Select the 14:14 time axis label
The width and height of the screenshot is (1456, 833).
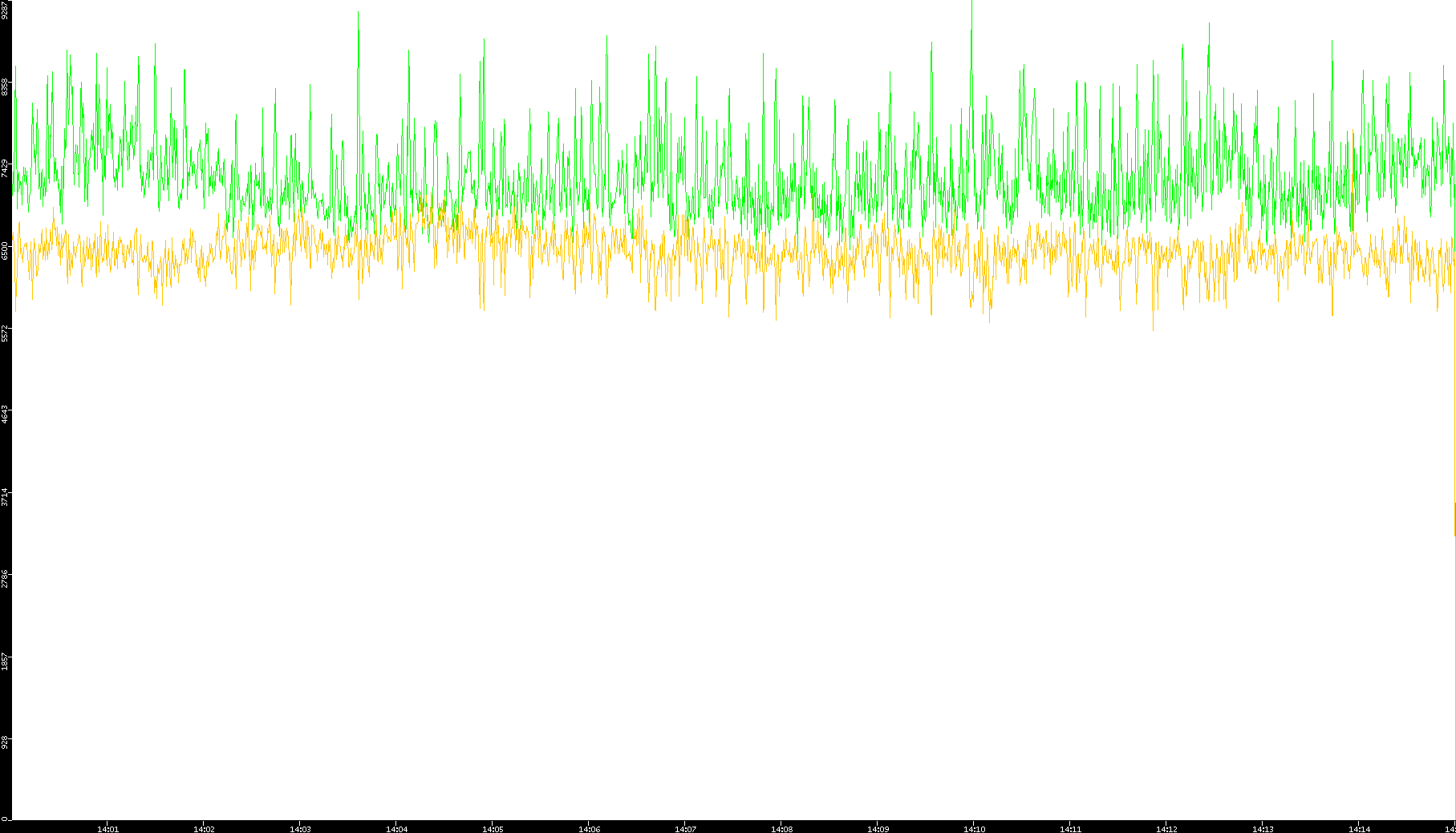tap(1360, 829)
